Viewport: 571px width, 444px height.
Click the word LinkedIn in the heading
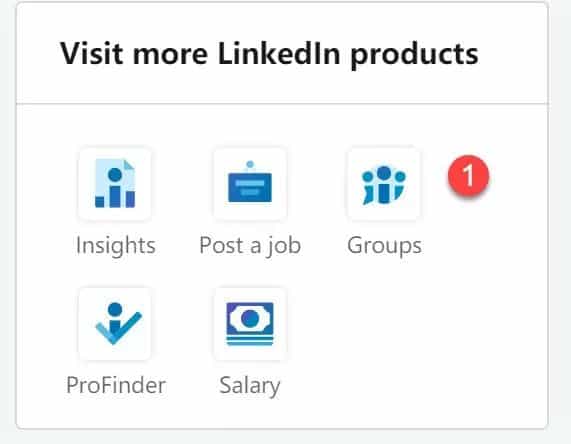279,53
